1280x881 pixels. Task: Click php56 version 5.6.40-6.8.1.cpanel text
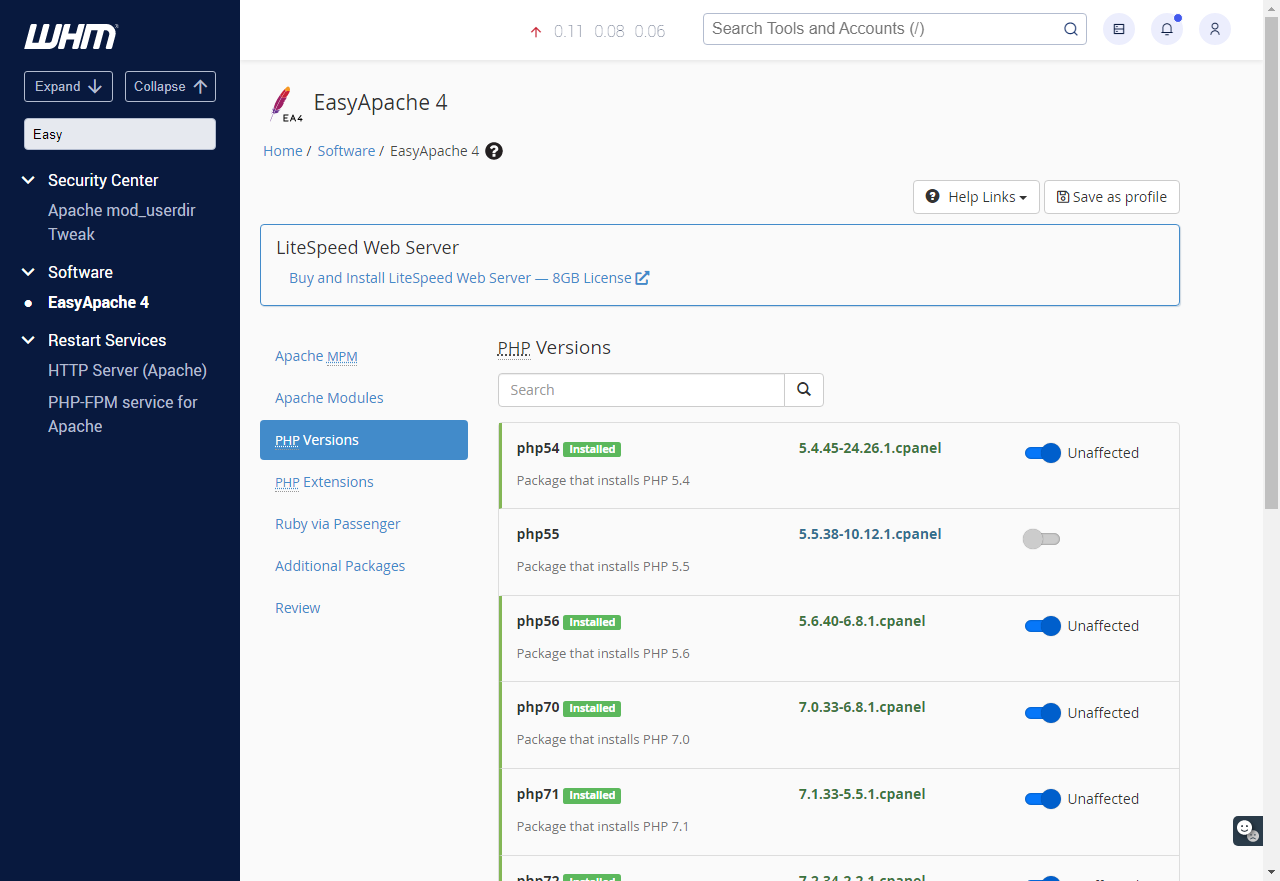[862, 621]
